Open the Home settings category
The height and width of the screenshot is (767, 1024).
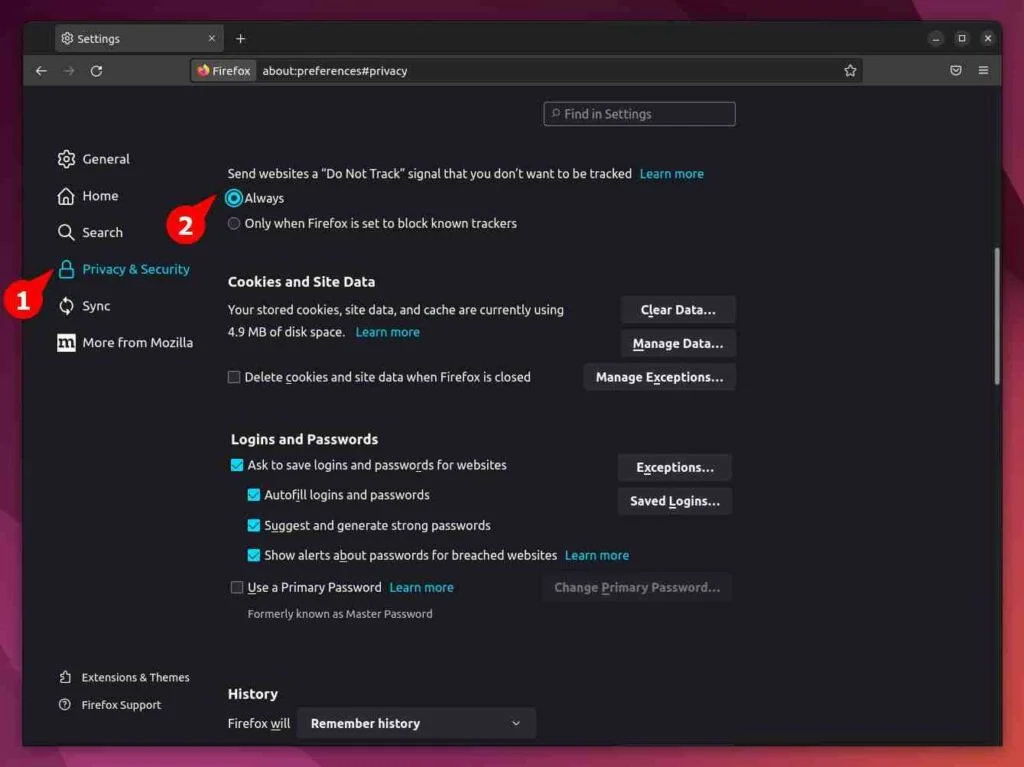click(88, 196)
